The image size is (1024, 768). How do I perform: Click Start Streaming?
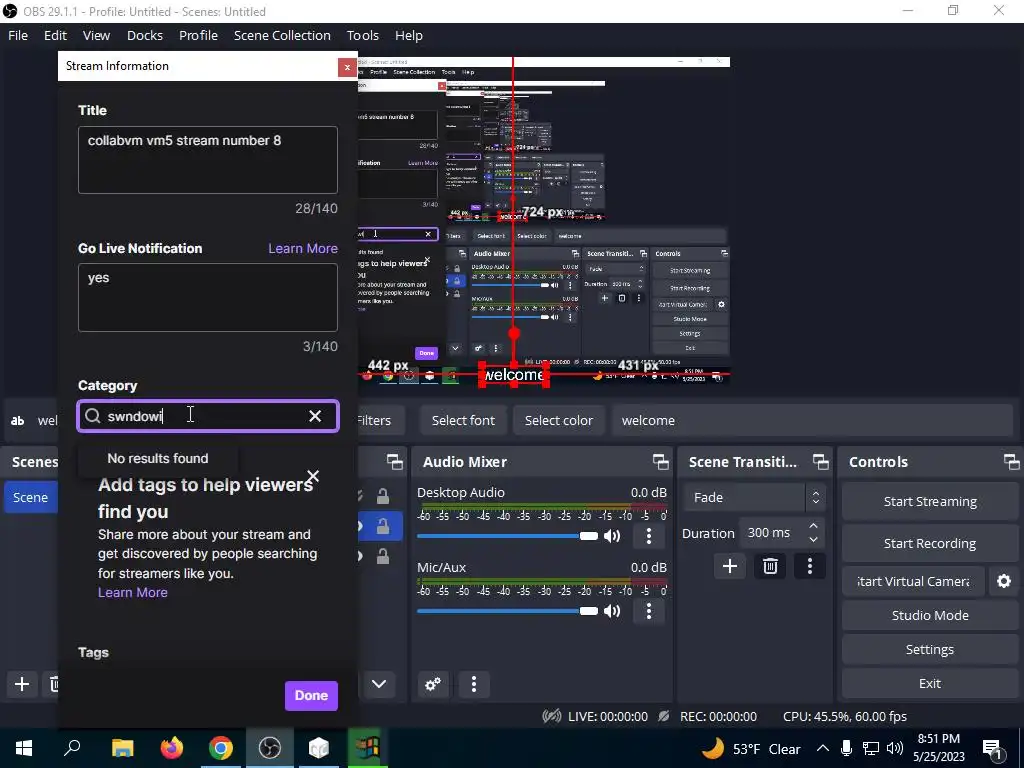tap(930, 502)
